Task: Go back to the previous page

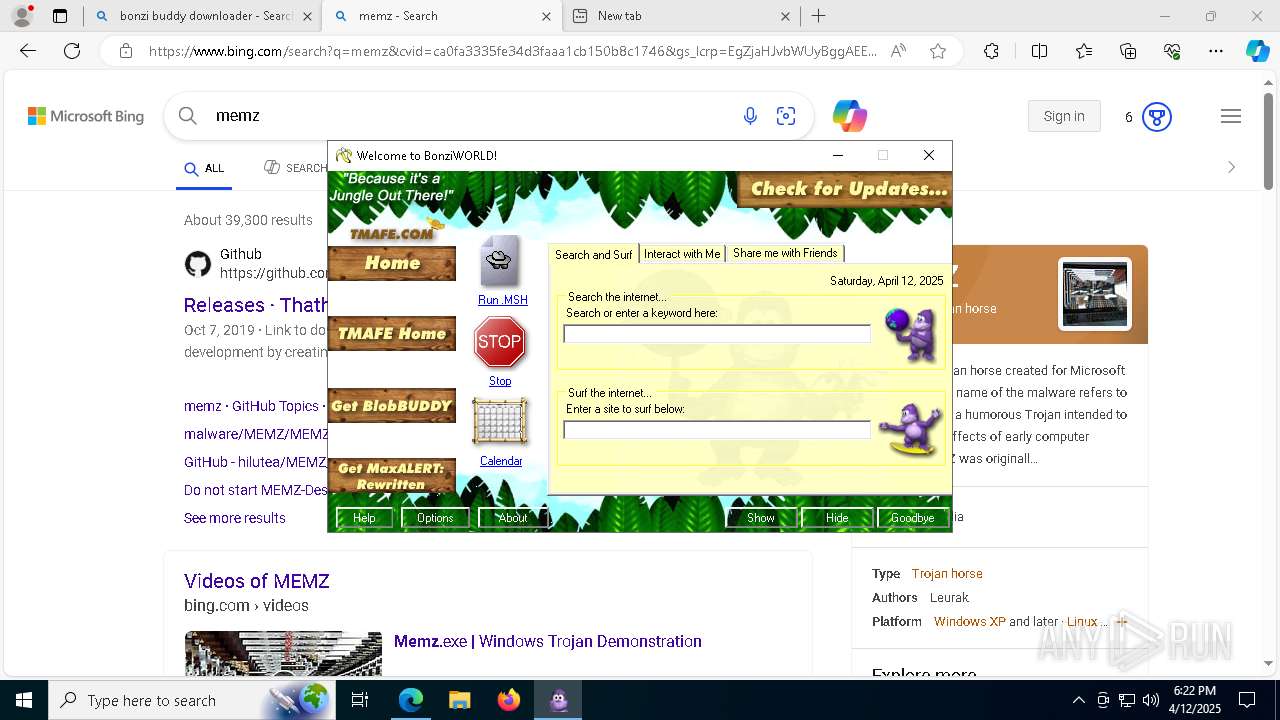Action: pos(28,51)
